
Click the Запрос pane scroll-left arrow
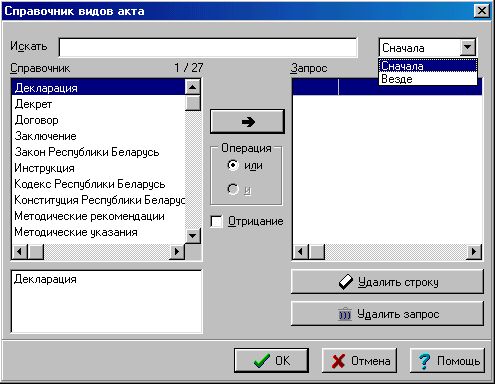click(301, 252)
